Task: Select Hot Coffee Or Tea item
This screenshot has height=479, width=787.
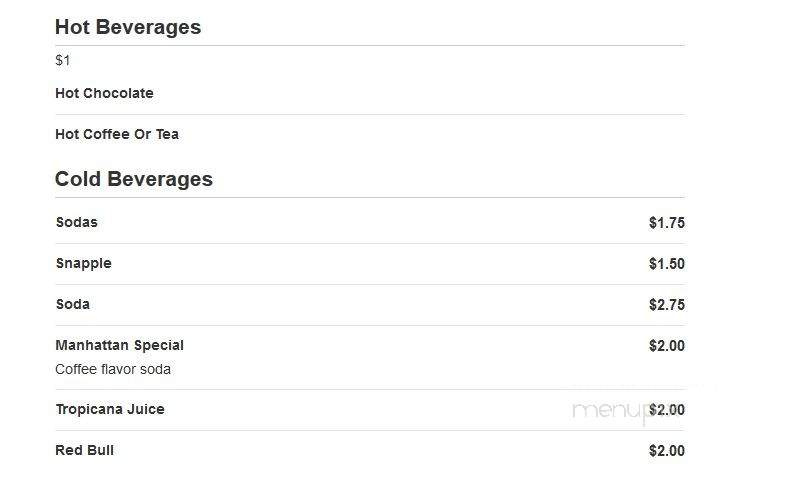Action: coord(117,135)
